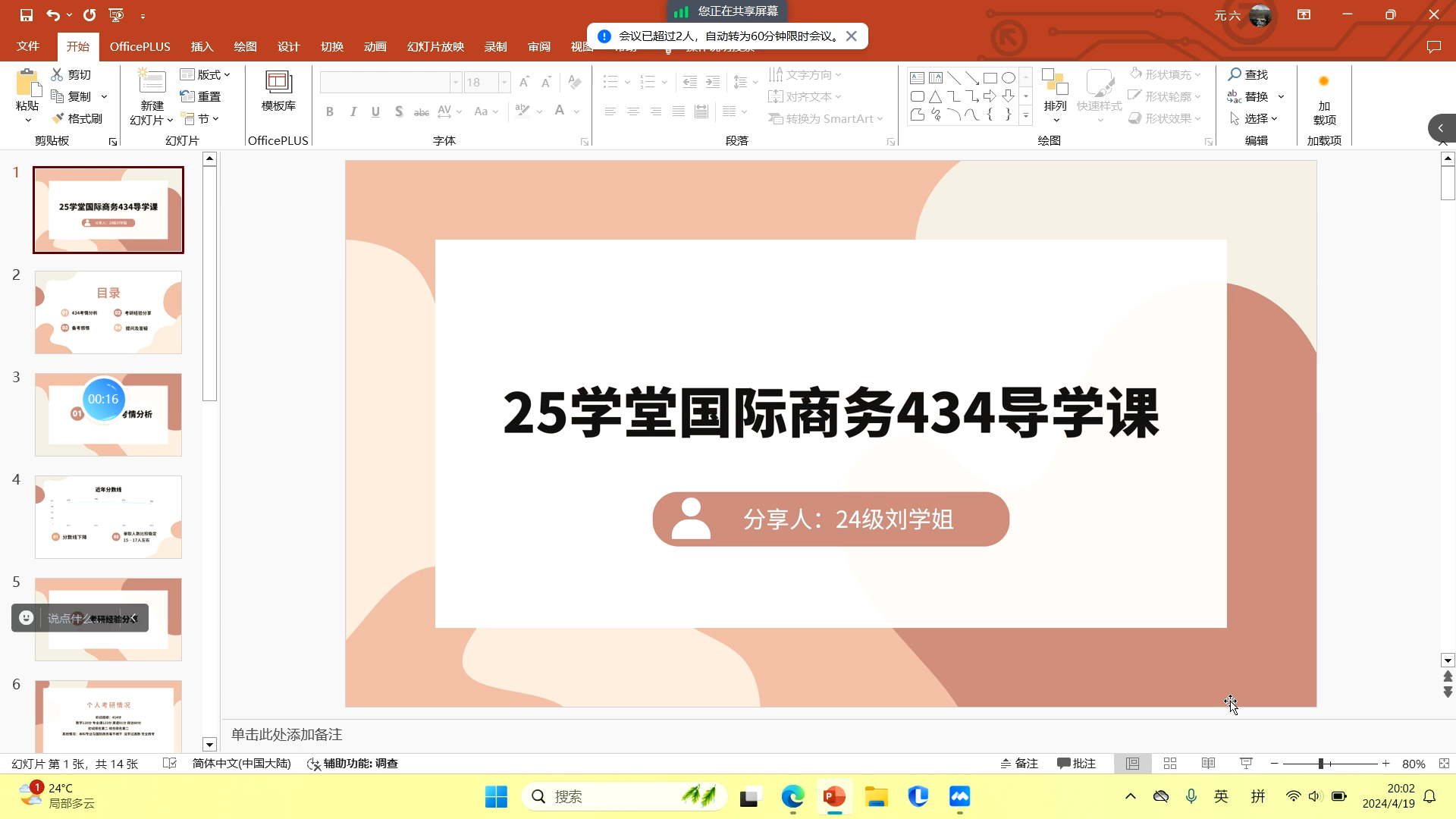
Task: Open Tencent Meeting icon in taskbar
Action: [x=959, y=797]
